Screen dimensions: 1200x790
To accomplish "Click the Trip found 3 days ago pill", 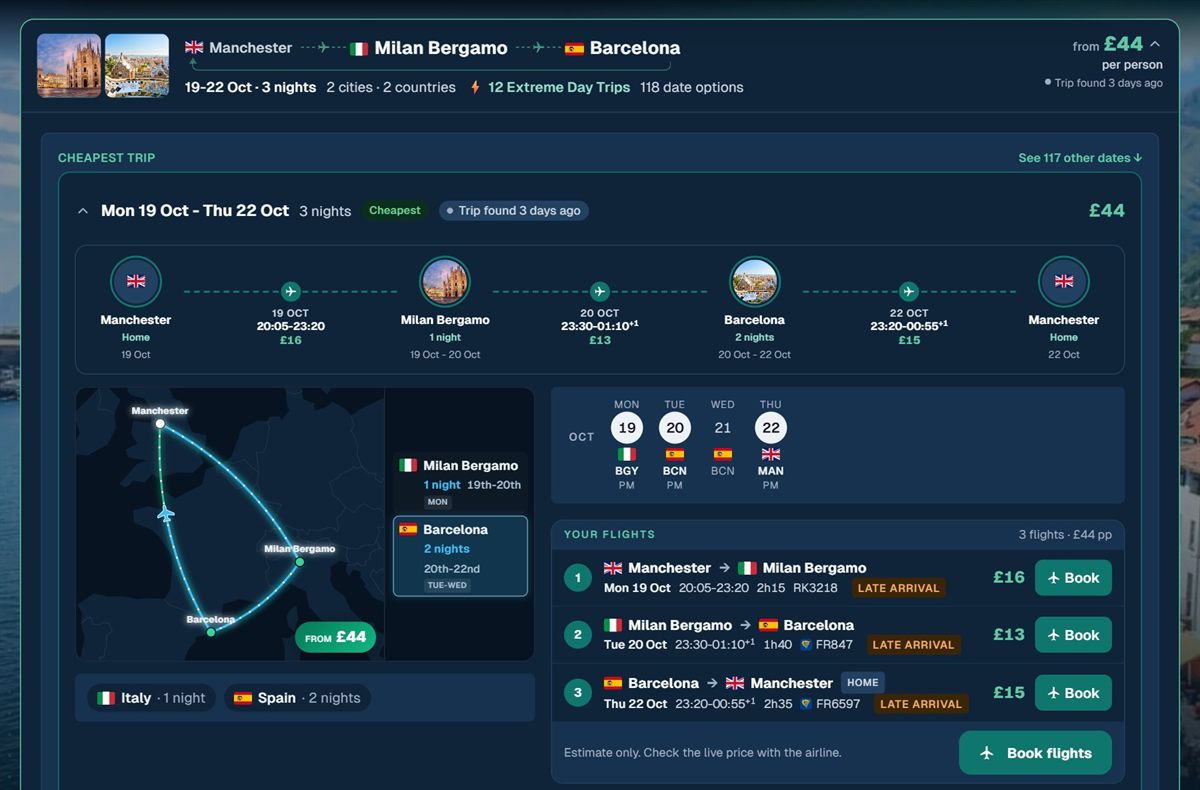I will [513, 211].
